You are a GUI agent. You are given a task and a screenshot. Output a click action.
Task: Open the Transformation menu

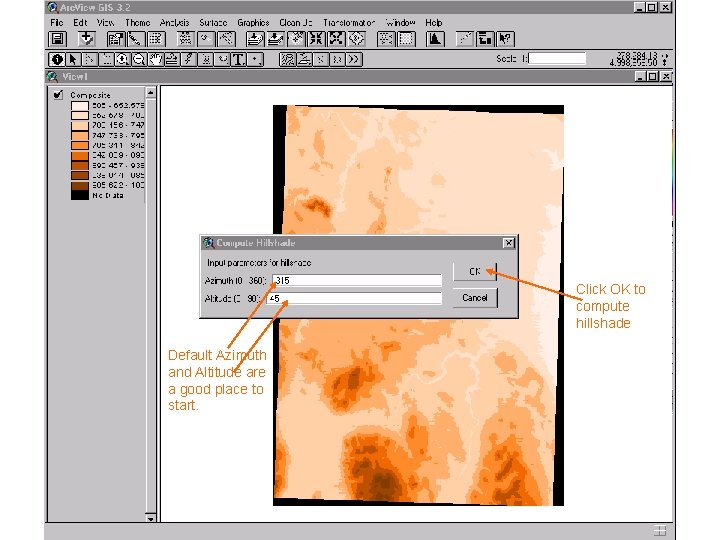coord(349,22)
